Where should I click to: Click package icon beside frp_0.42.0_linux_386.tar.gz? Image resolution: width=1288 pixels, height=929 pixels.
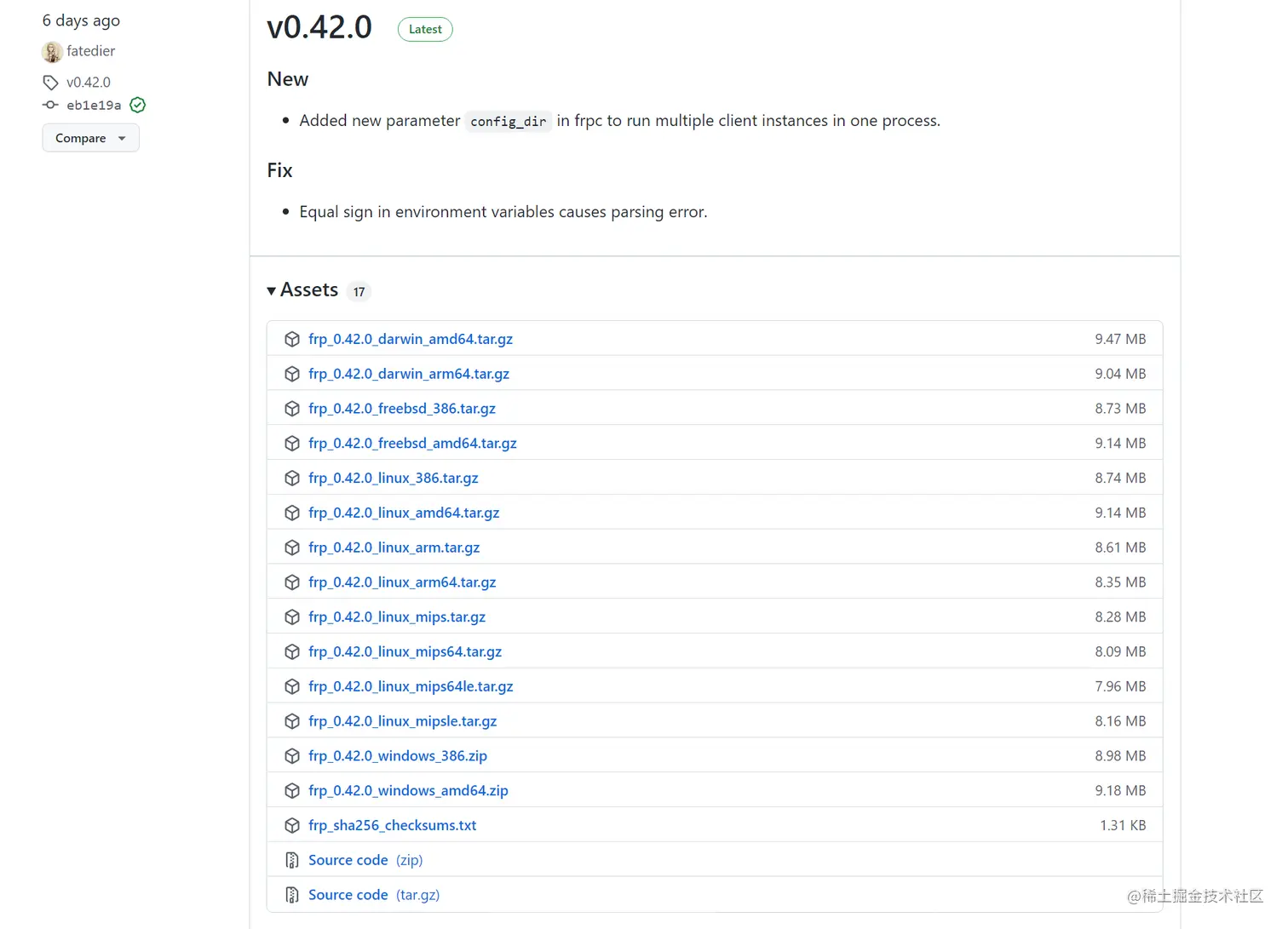point(292,479)
